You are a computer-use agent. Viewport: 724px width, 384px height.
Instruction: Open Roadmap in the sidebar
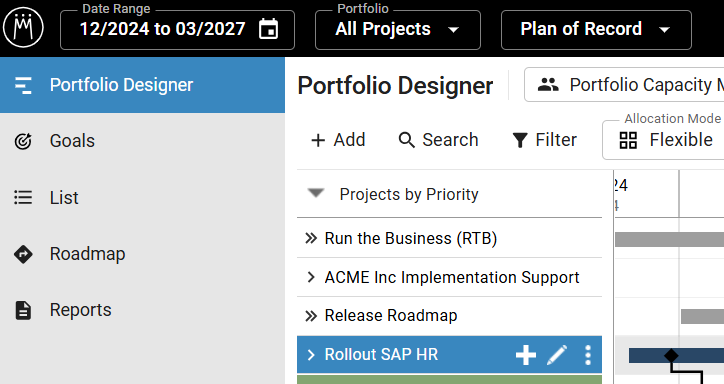click(x=142, y=254)
